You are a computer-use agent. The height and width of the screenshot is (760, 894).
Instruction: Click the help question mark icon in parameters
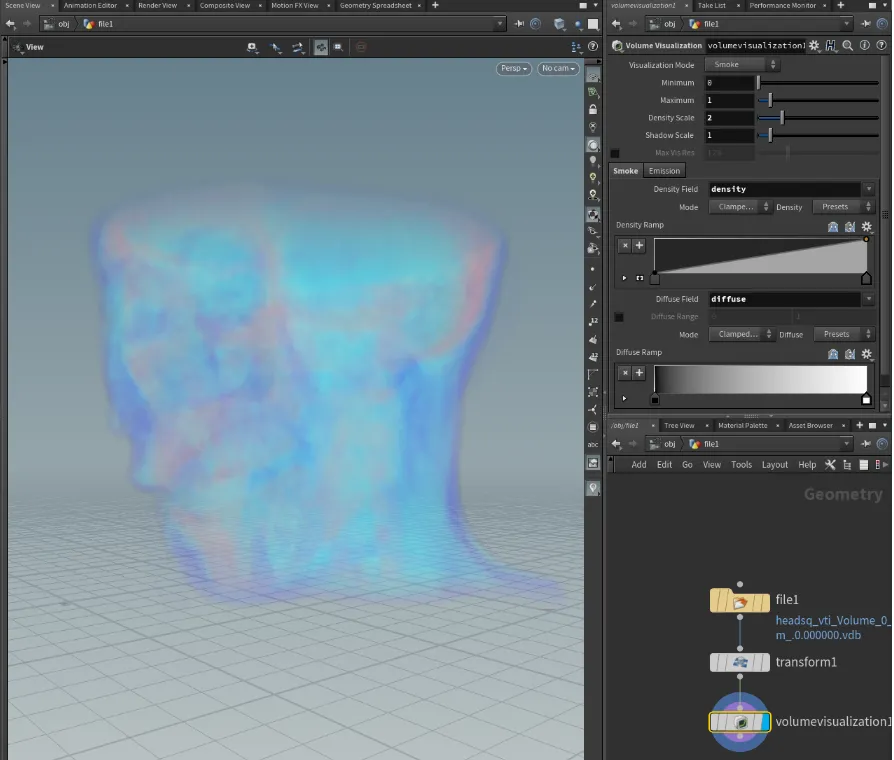coord(880,46)
